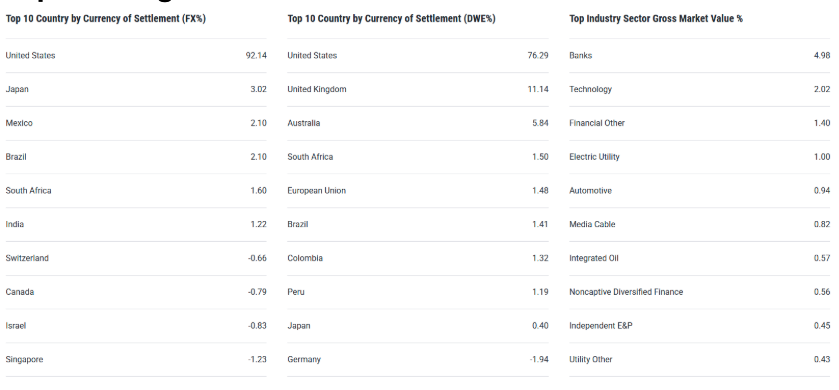Image resolution: width=839 pixels, height=390 pixels.
Task: Click the 1.19 value for Peru
Action: pos(540,292)
